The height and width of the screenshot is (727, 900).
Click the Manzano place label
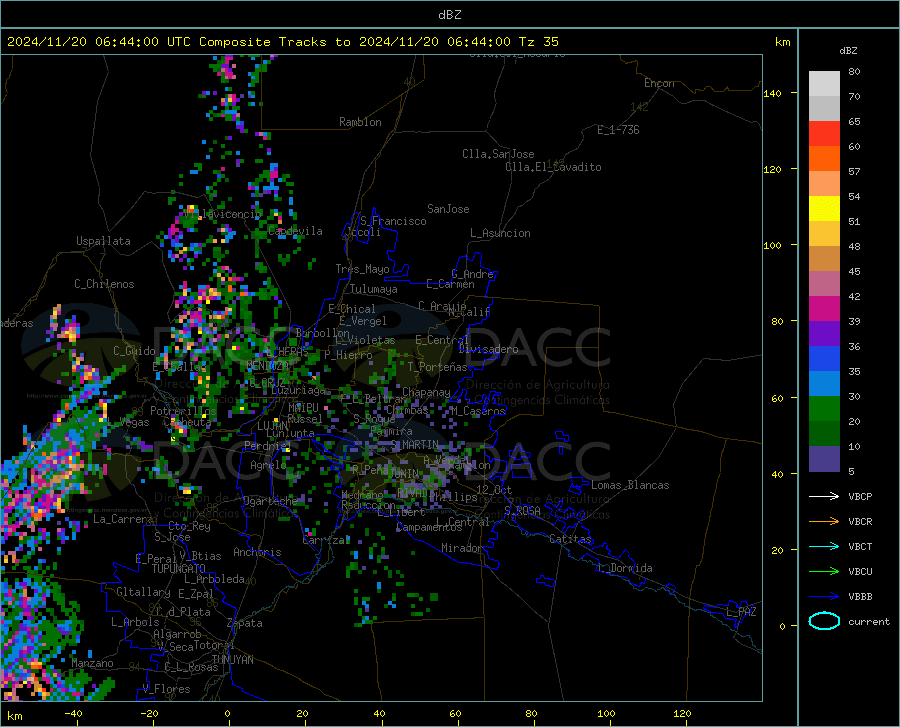point(92,663)
